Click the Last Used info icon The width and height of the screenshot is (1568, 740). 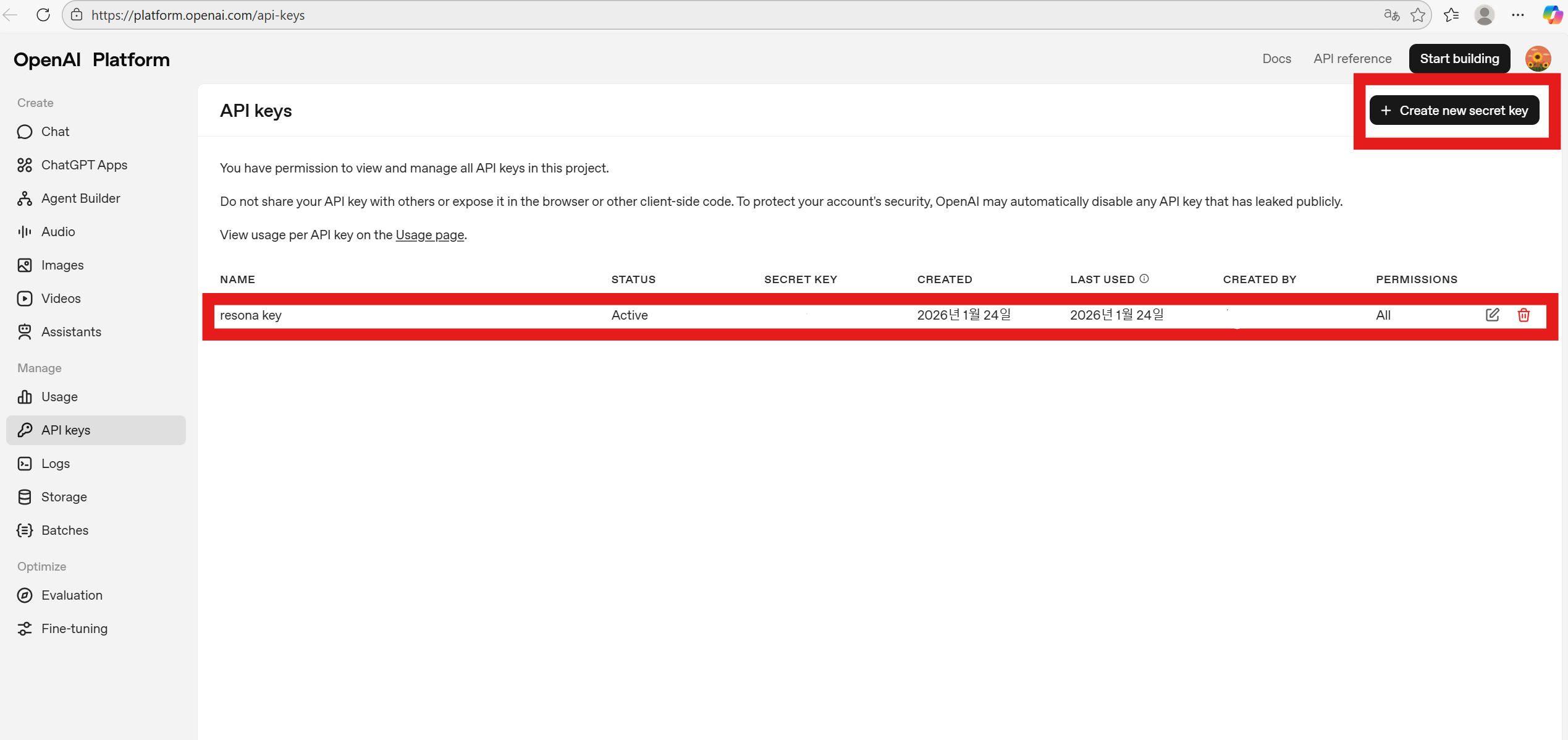(1144, 279)
